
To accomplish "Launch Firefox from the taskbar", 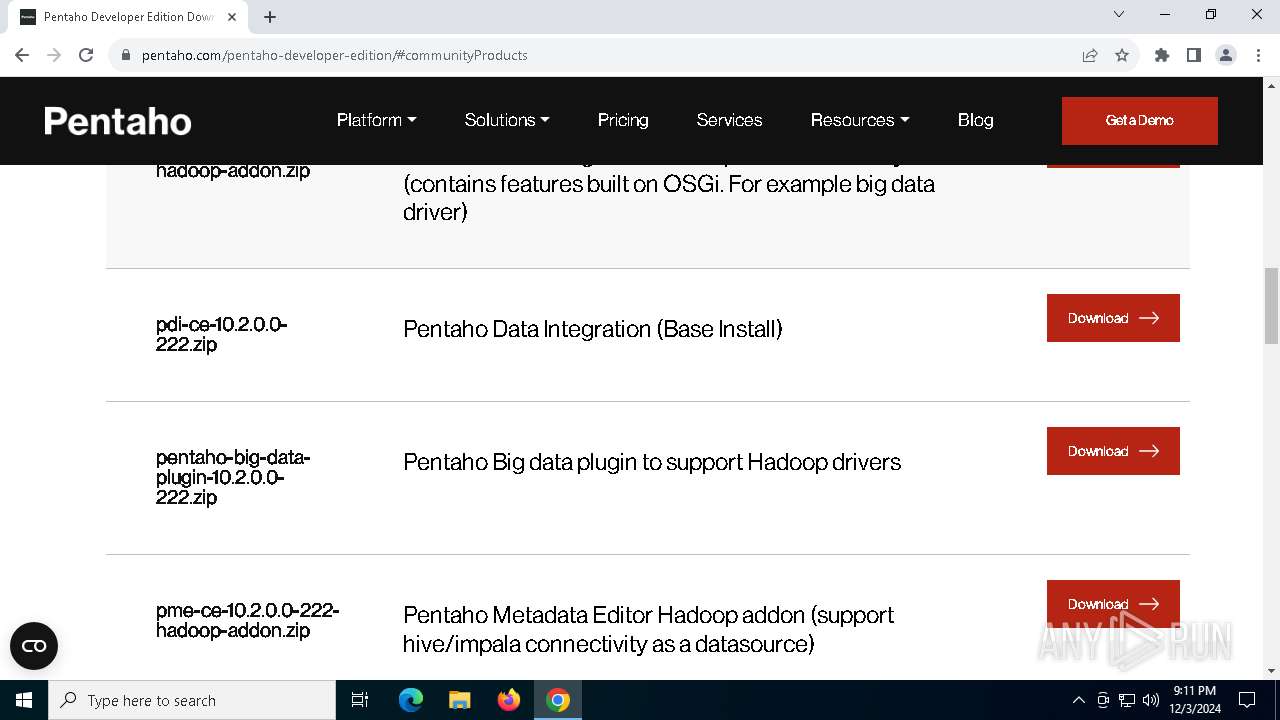I will tap(509, 700).
